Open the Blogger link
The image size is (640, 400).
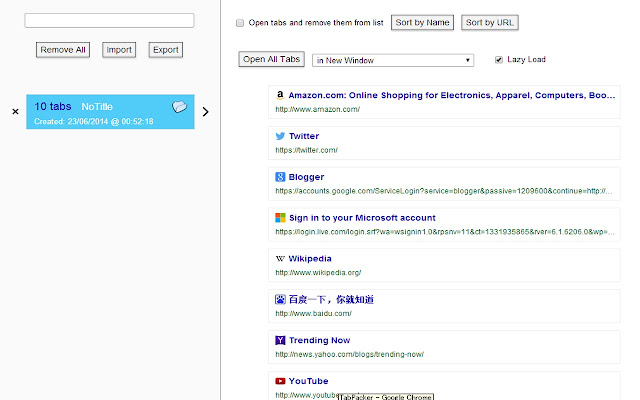point(306,177)
